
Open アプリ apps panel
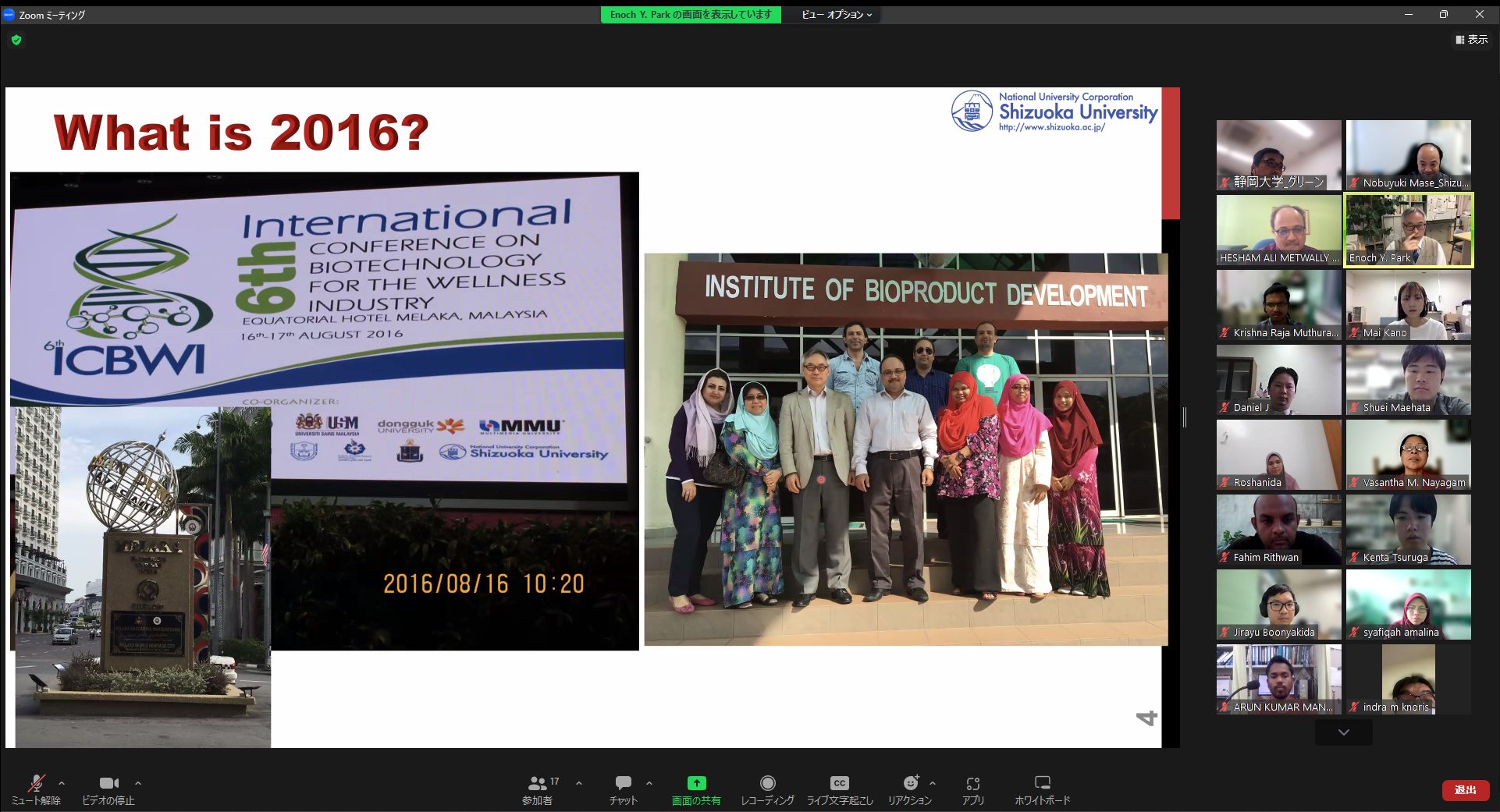tap(972, 789)
